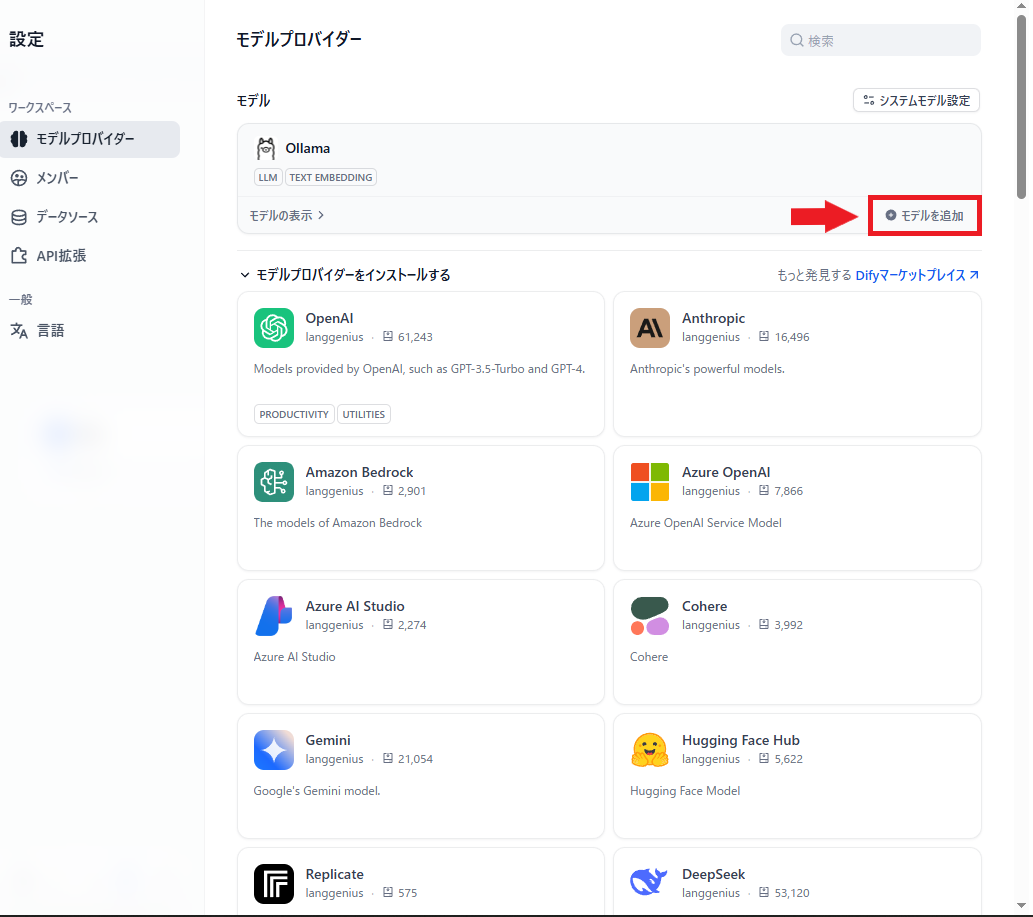Click the puzzle icon beside API拡張
Viewport: 1033px width, 917px height.
point(19,256)
